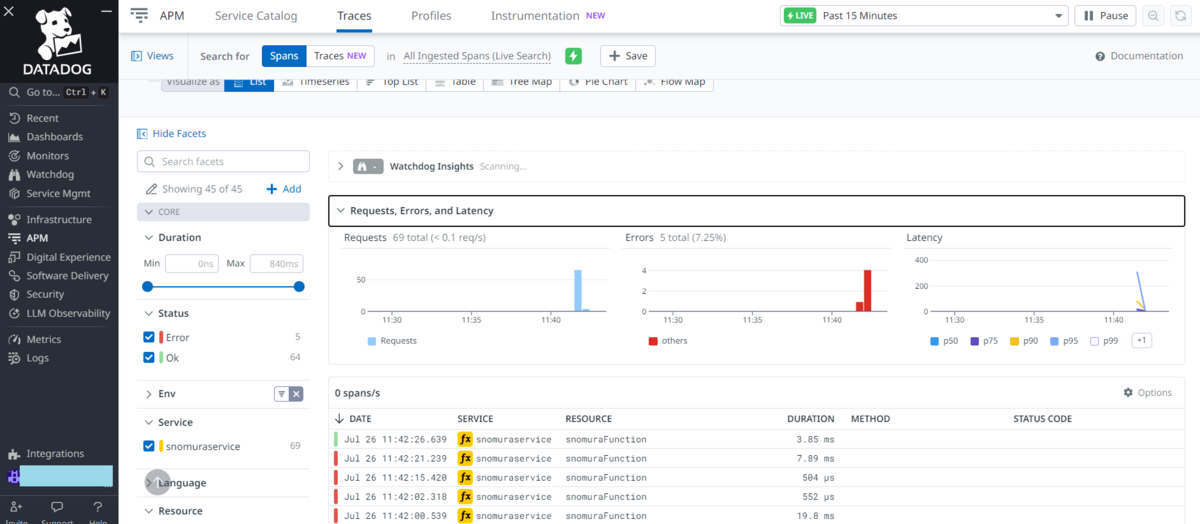Viewport: 1200px width, 524px height.
Task: Open Go to search in sidebar
Action: [x=59, y=92]
